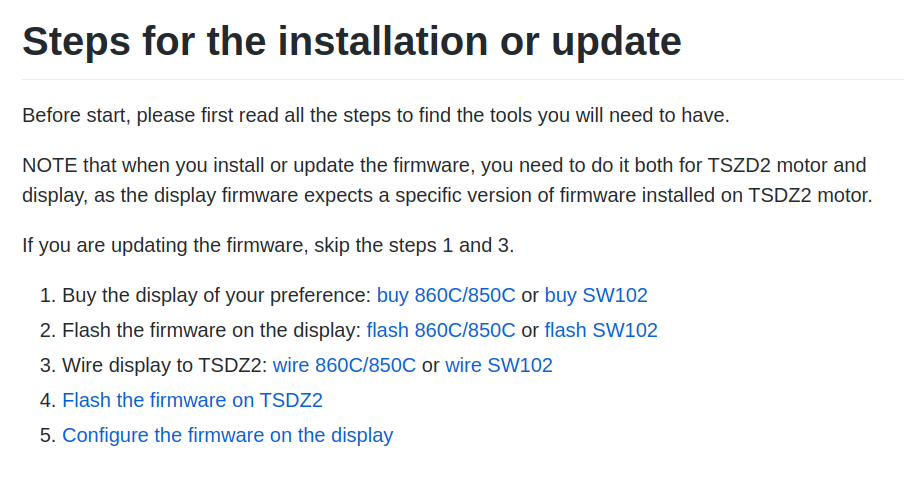Click the 'Buy the display of your preference' text

click(x=216, y=295)
